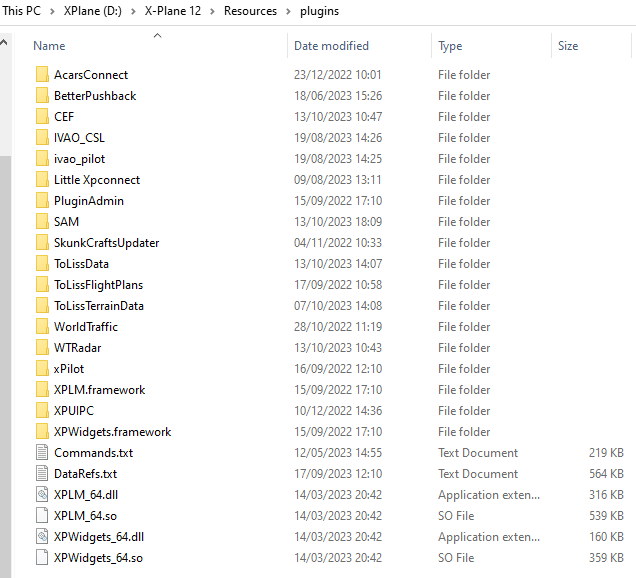Click the BetterPushback folder icon
The width and height of the screenshot is (636, 578).
click(42, 96)
